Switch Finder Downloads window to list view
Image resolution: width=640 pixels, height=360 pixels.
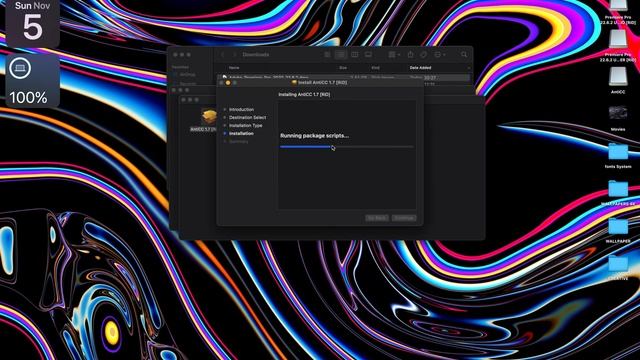(x=340, y=55)
